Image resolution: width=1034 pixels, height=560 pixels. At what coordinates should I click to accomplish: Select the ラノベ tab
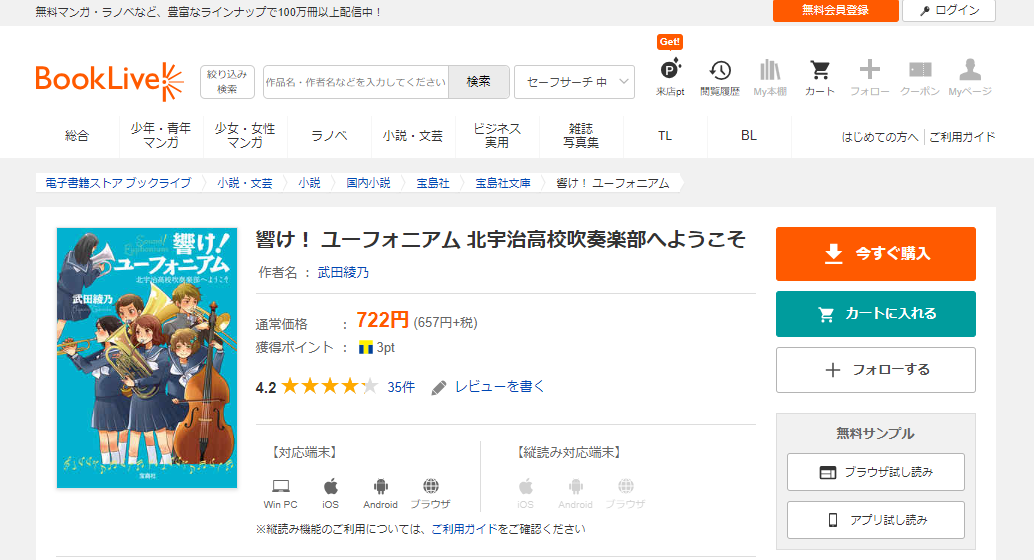click(329, 136)
